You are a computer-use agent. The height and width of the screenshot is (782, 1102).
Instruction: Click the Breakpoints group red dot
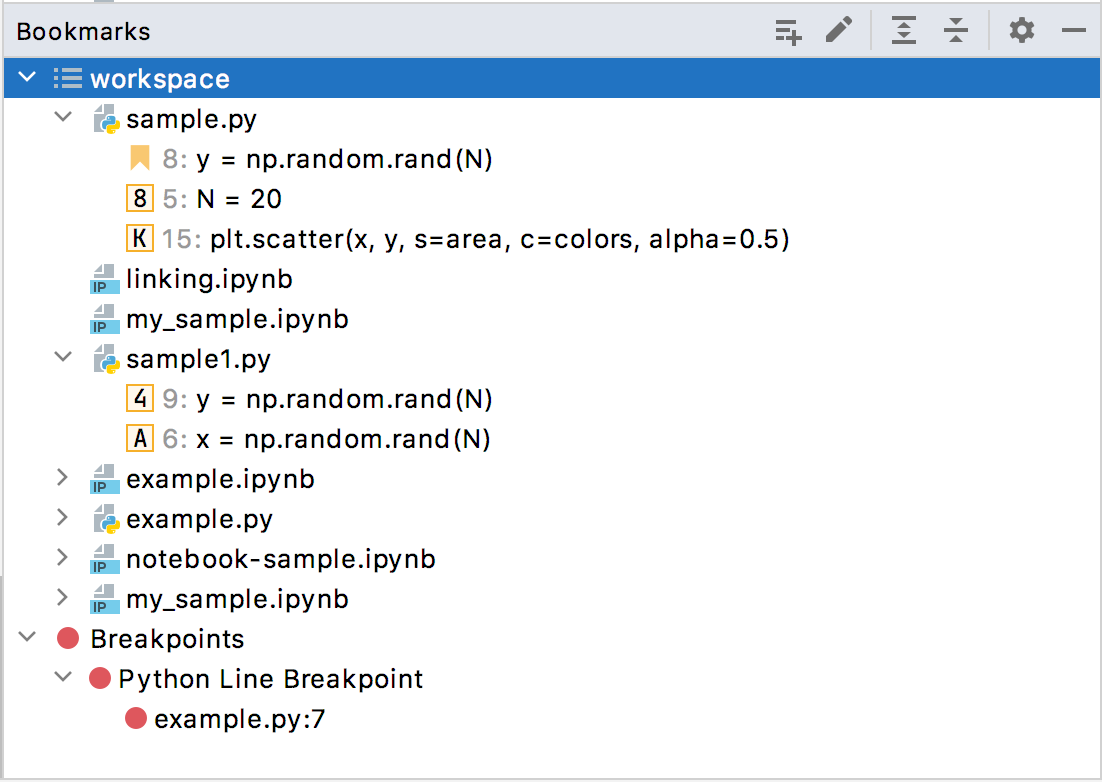coord(68,638)
